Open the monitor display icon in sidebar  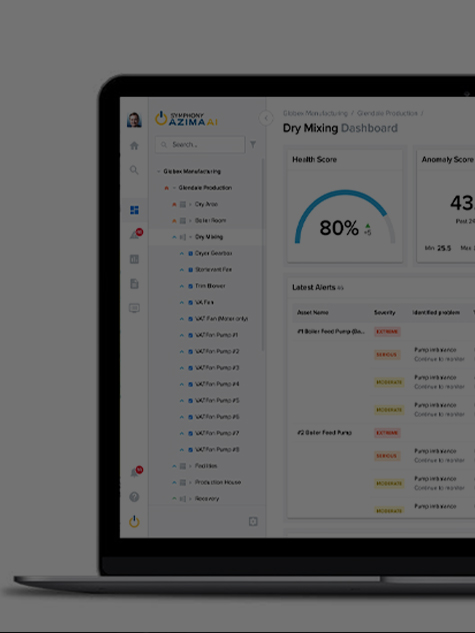tap(134, 308)
